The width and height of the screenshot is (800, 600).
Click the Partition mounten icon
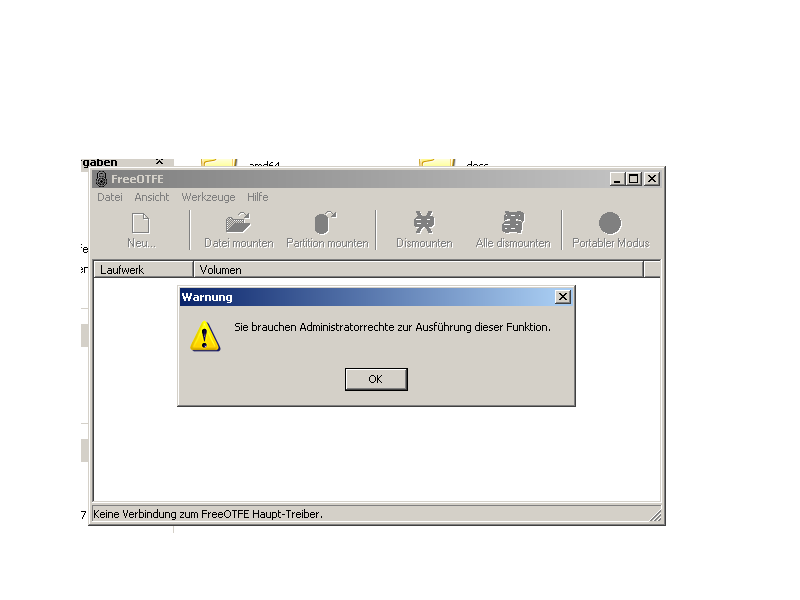pos(326,222)
